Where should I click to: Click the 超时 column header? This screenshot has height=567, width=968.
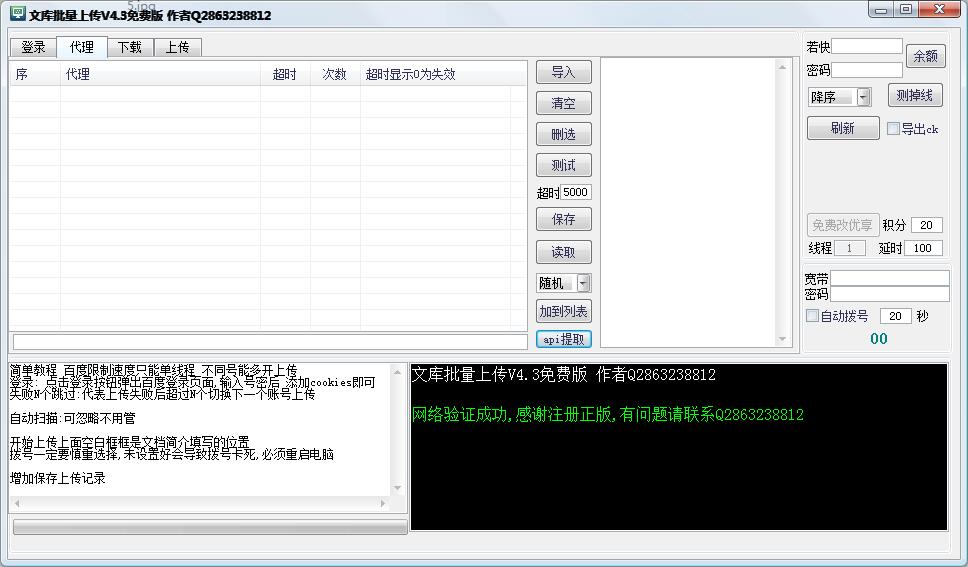[x=285, y=74]
